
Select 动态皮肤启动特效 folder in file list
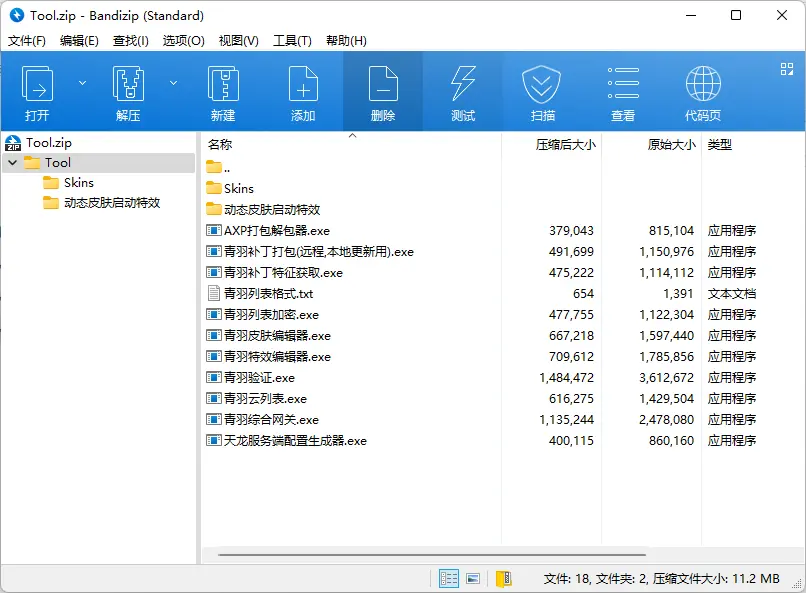[263, 210]
